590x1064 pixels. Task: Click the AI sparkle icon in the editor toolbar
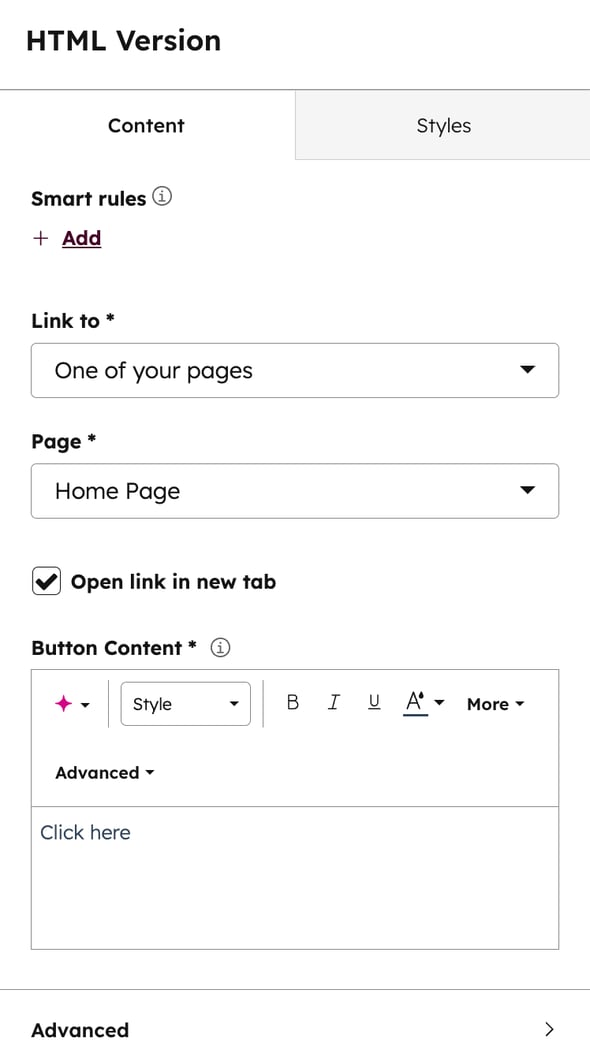coord(64,703)
